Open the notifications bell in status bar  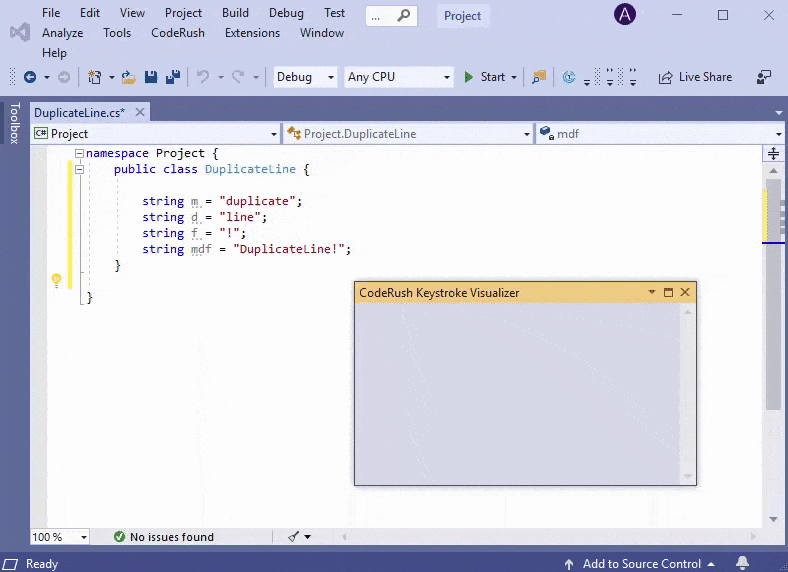click(742, 564)
